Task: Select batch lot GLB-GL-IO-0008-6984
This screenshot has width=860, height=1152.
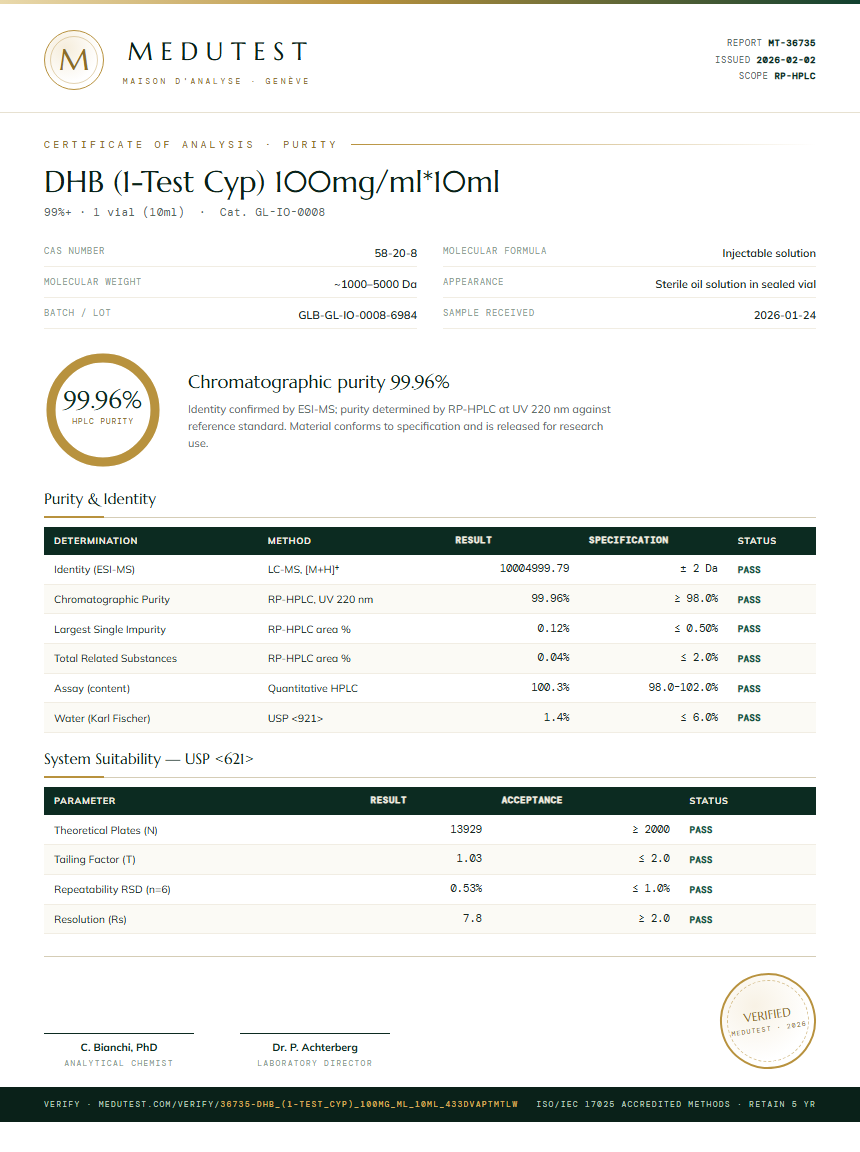Action: (x=358, y=314)
